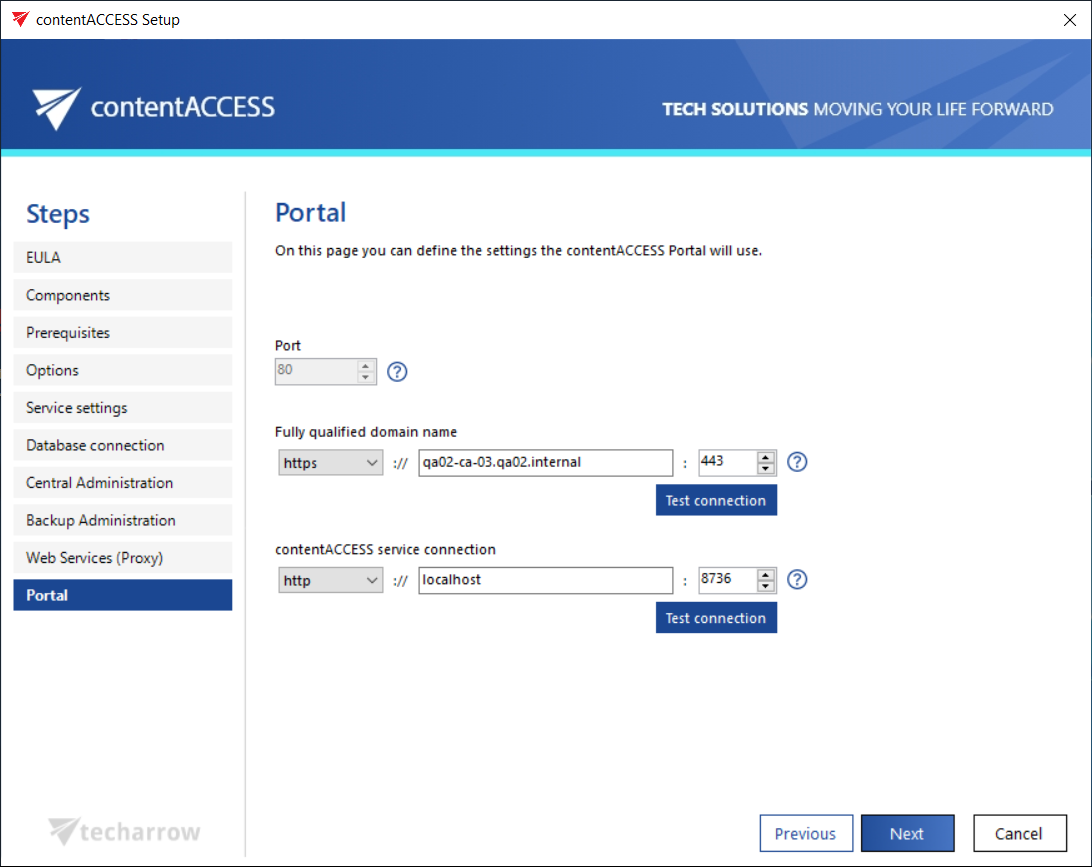Select the Database connection step
This screenshot has width=1092, height=867.
[x=123, y=445]
